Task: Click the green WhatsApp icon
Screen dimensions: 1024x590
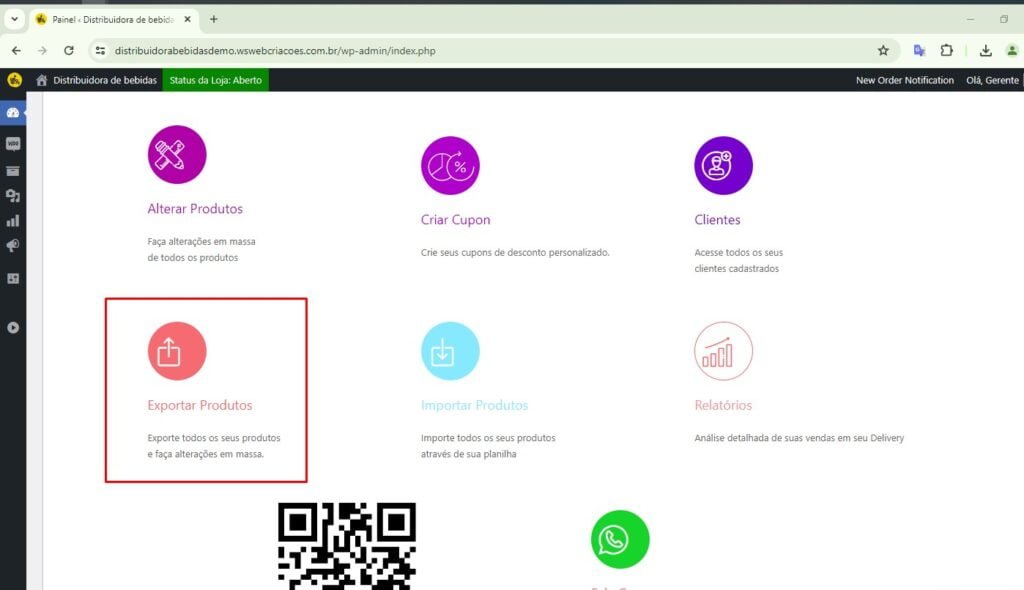Action: click(619, 540)
